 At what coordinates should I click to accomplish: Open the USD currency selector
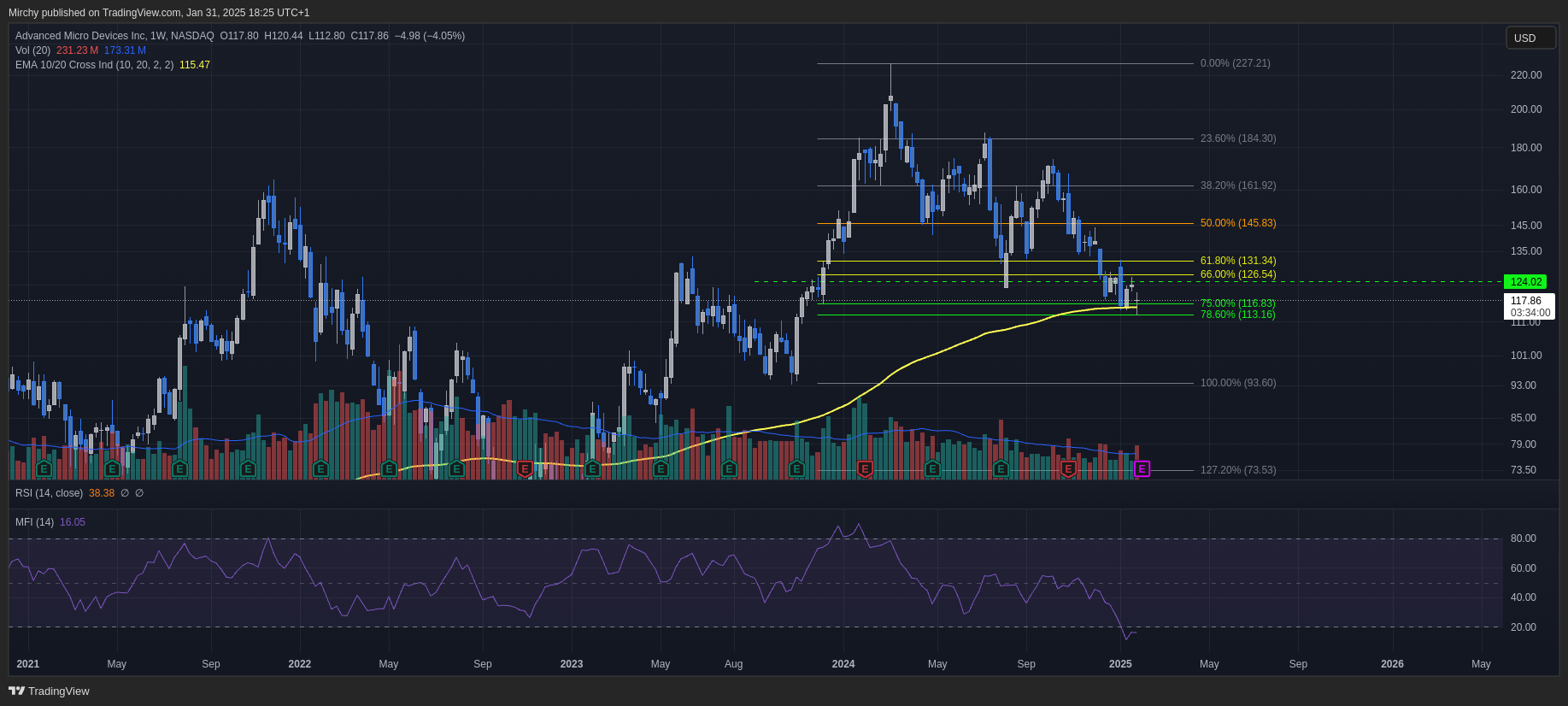1530,38
